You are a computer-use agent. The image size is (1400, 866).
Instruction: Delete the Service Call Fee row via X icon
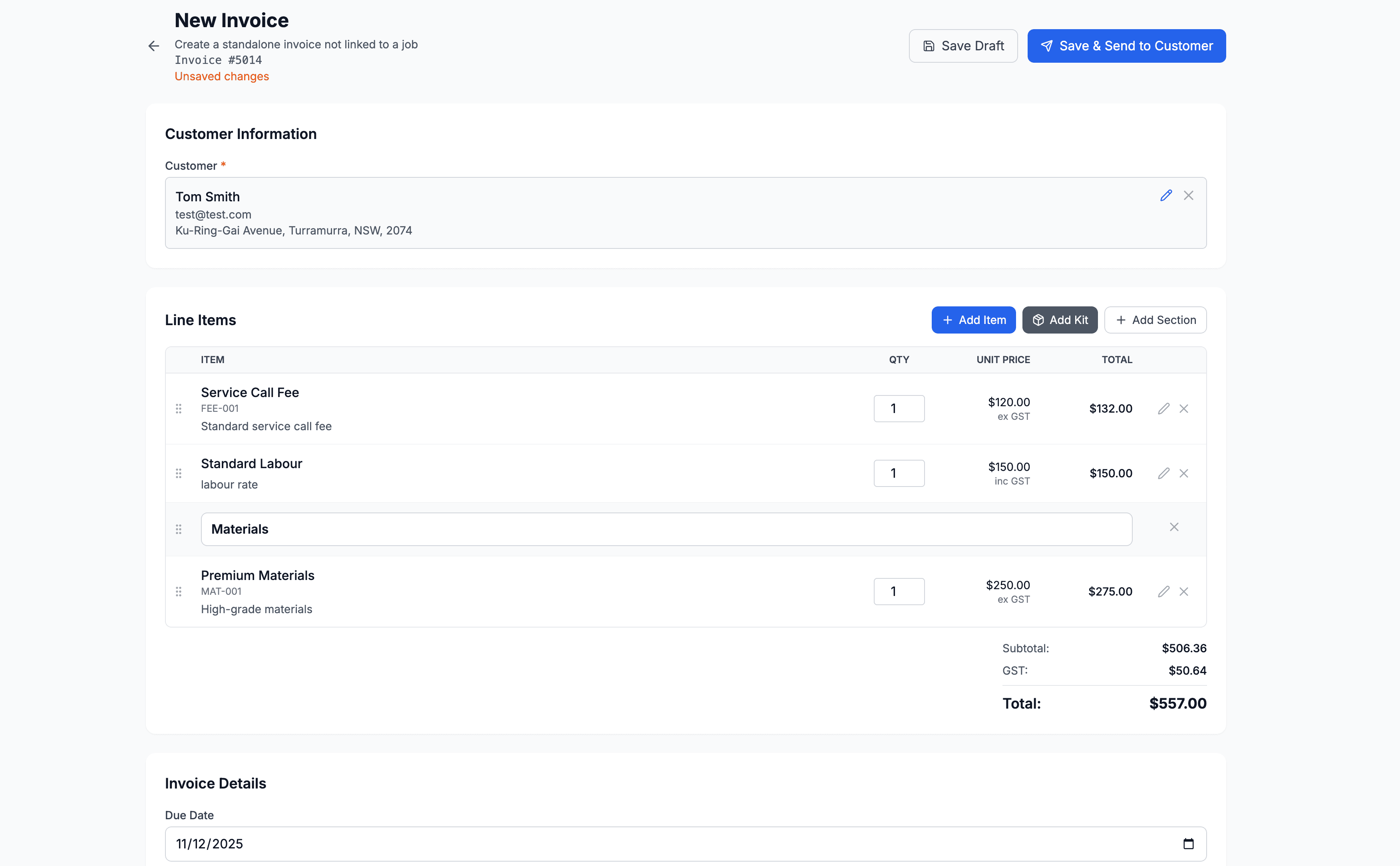coord(1185,408)
